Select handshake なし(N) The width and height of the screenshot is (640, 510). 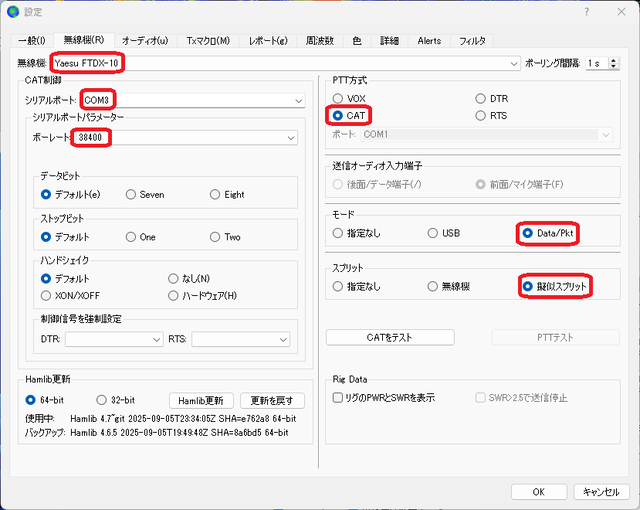point(189,279)
